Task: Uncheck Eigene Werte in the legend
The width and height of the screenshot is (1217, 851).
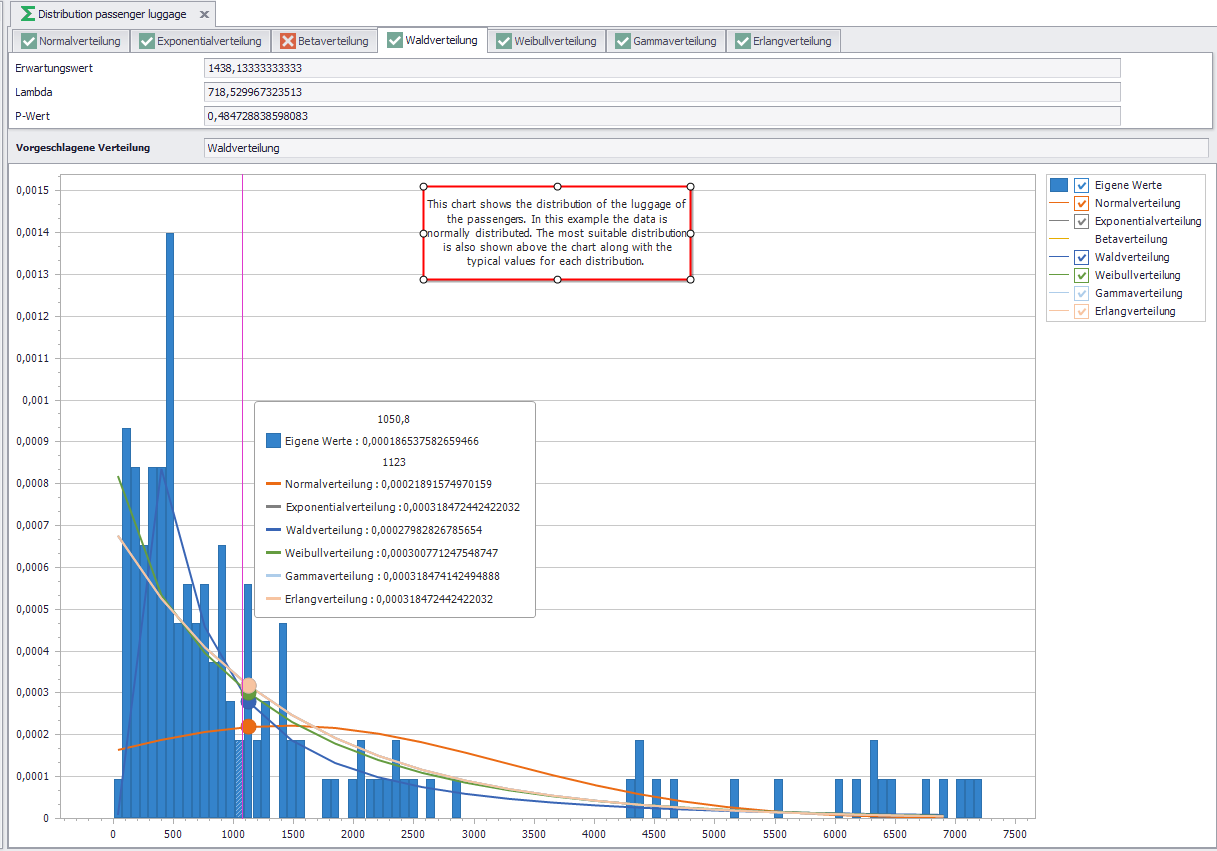Action: [1081, 185]
